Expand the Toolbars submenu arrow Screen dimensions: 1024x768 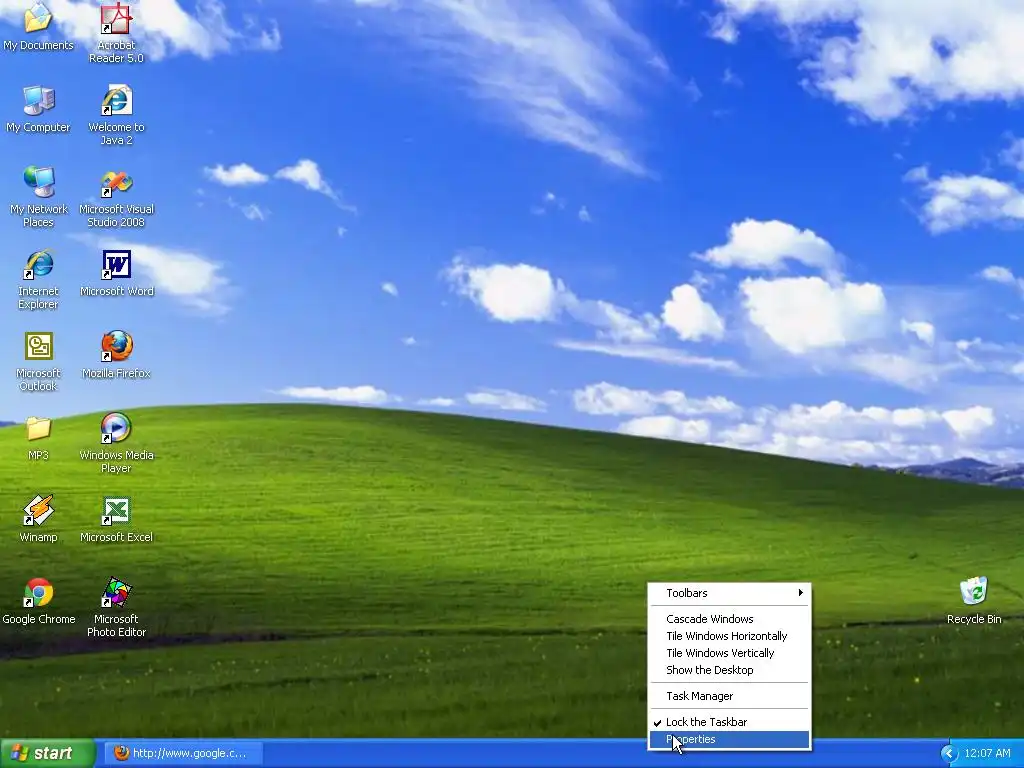(800, 593)
